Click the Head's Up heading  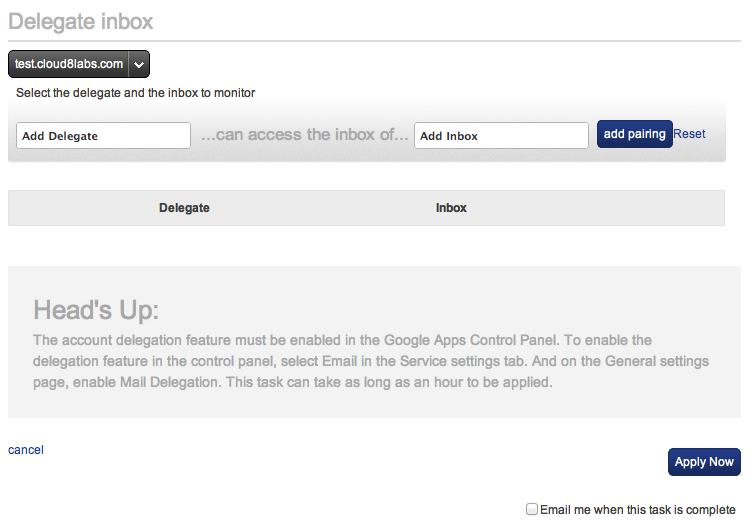[96, 310]
